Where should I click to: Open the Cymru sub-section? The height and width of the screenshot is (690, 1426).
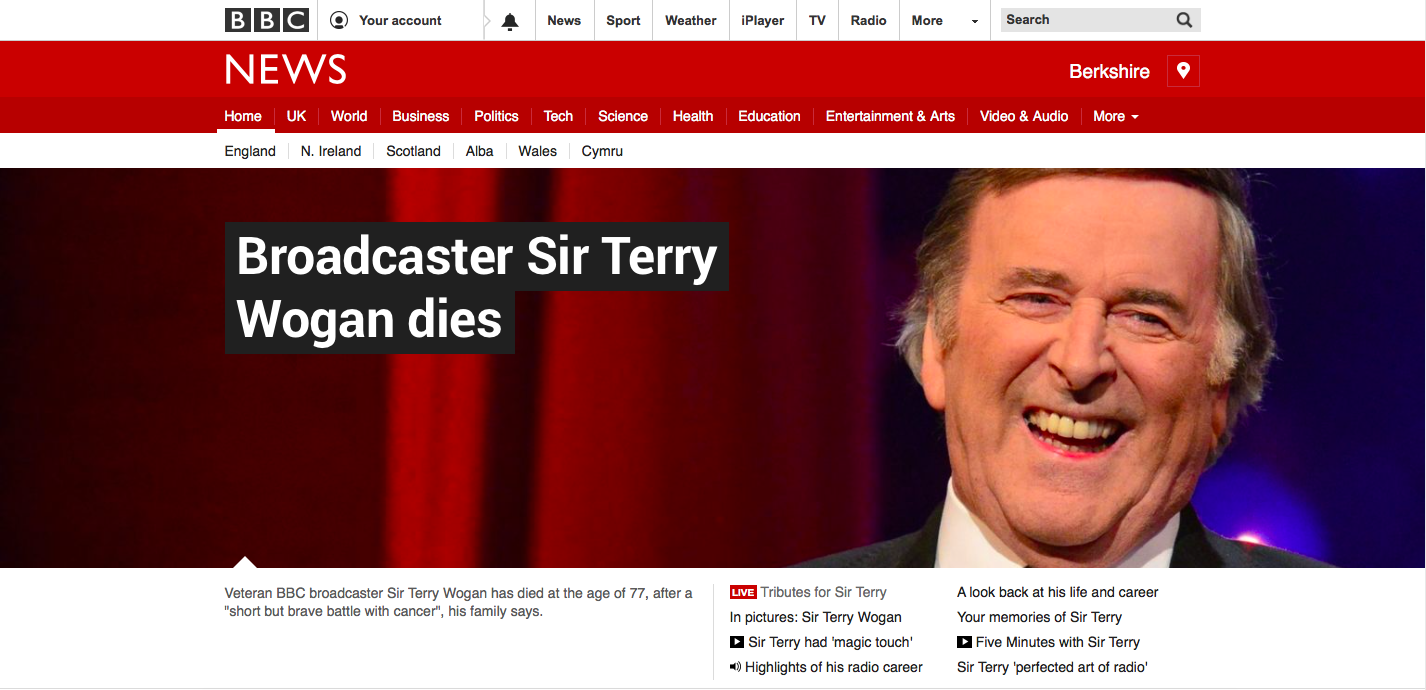(x=602, y=151)
